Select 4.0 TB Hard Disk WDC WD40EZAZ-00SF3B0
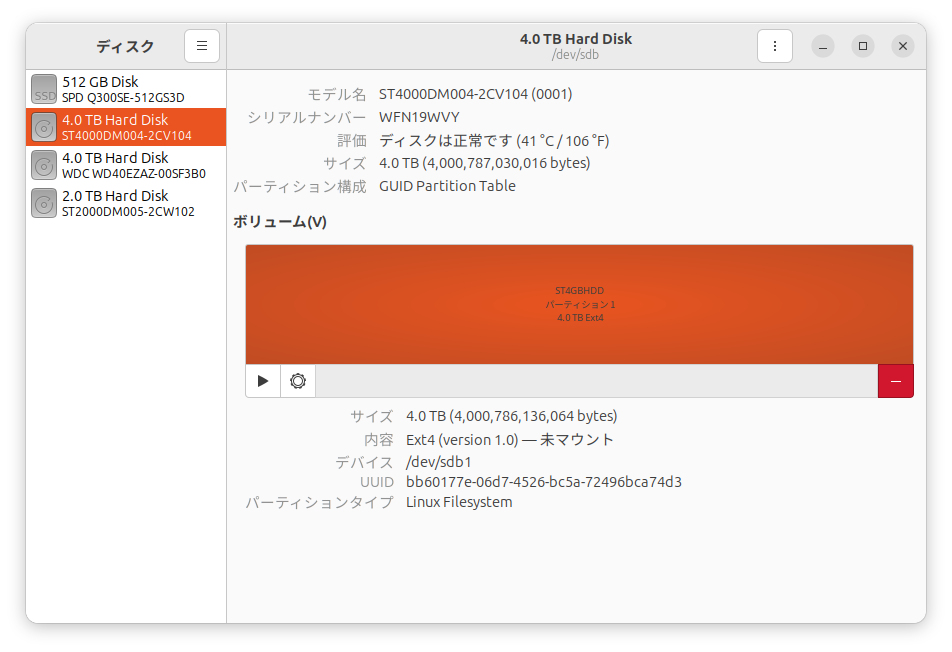Viewport: 952px width, 652px height. tap(126, 165)
